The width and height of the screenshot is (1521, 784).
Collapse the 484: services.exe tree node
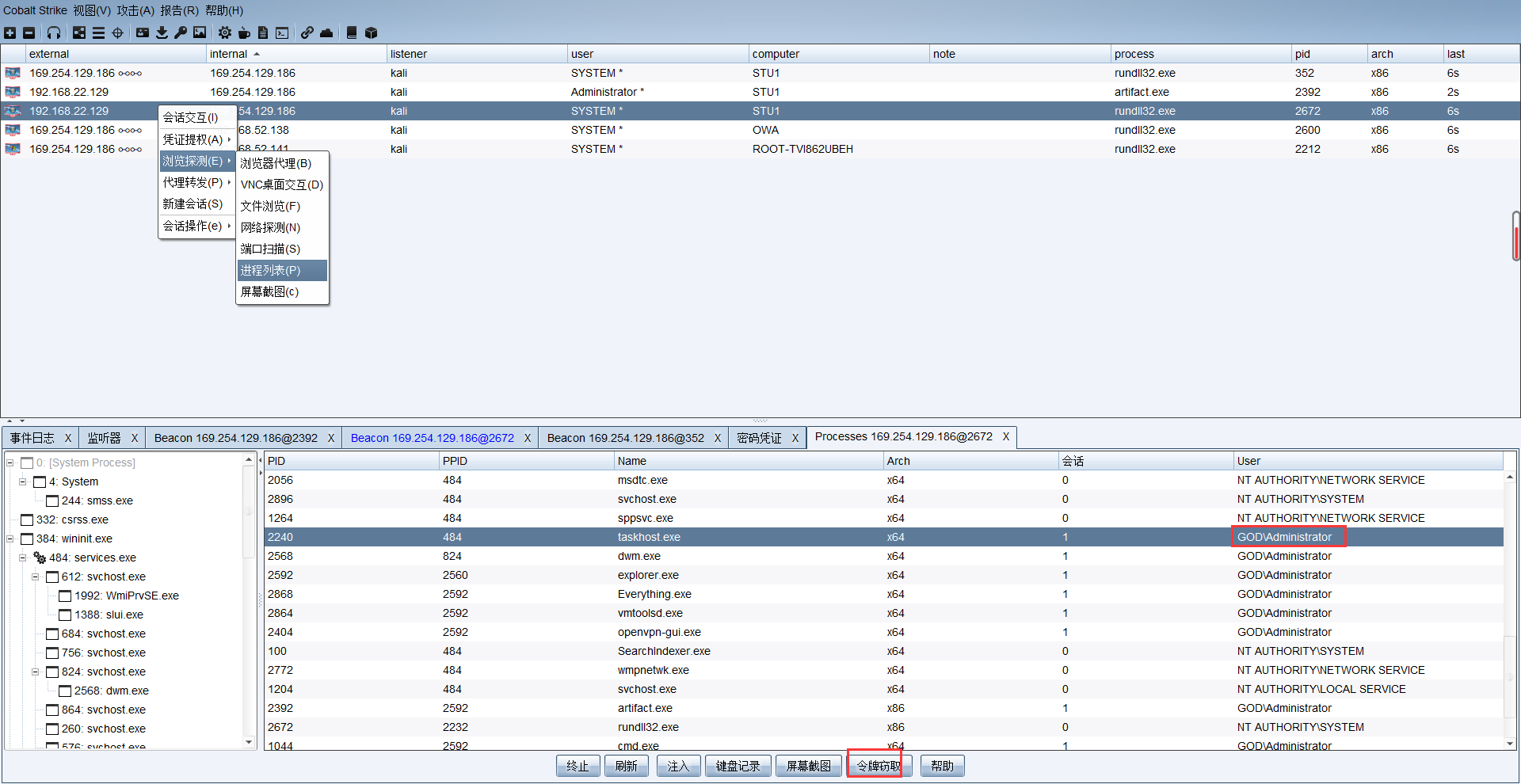coord(23,558)
